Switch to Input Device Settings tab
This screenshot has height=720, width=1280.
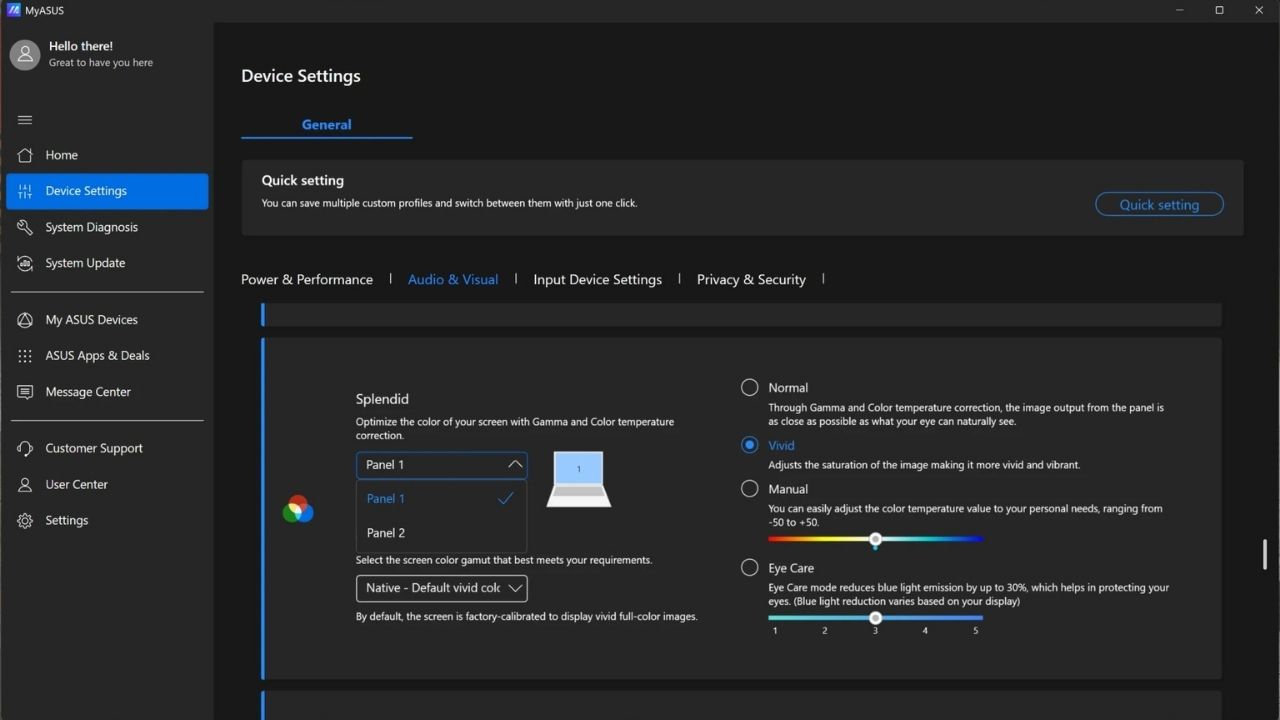[x=597, y=279]
